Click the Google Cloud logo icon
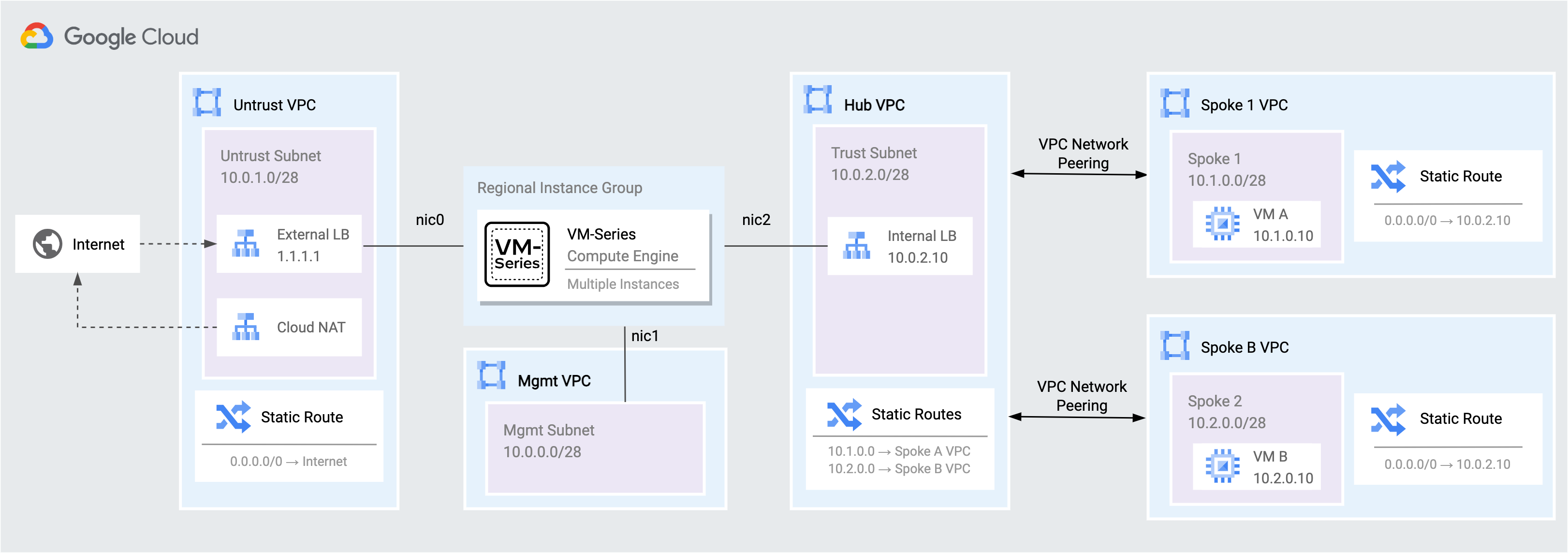This screenshot has width=1568, height=553. click(37, 37)
